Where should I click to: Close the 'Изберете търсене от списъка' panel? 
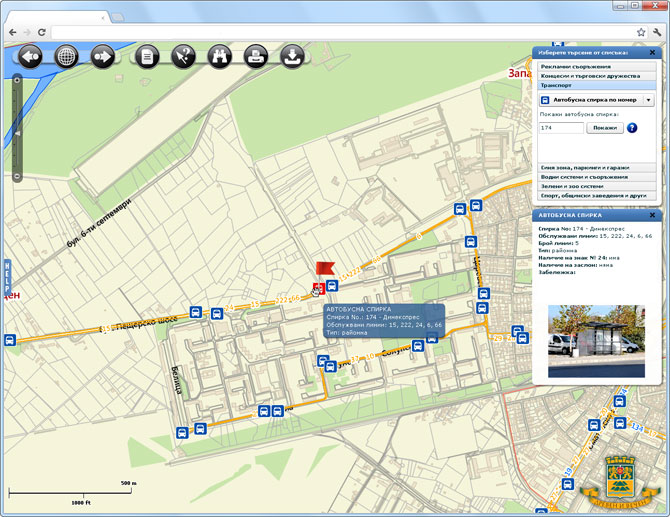coord(652,52)
